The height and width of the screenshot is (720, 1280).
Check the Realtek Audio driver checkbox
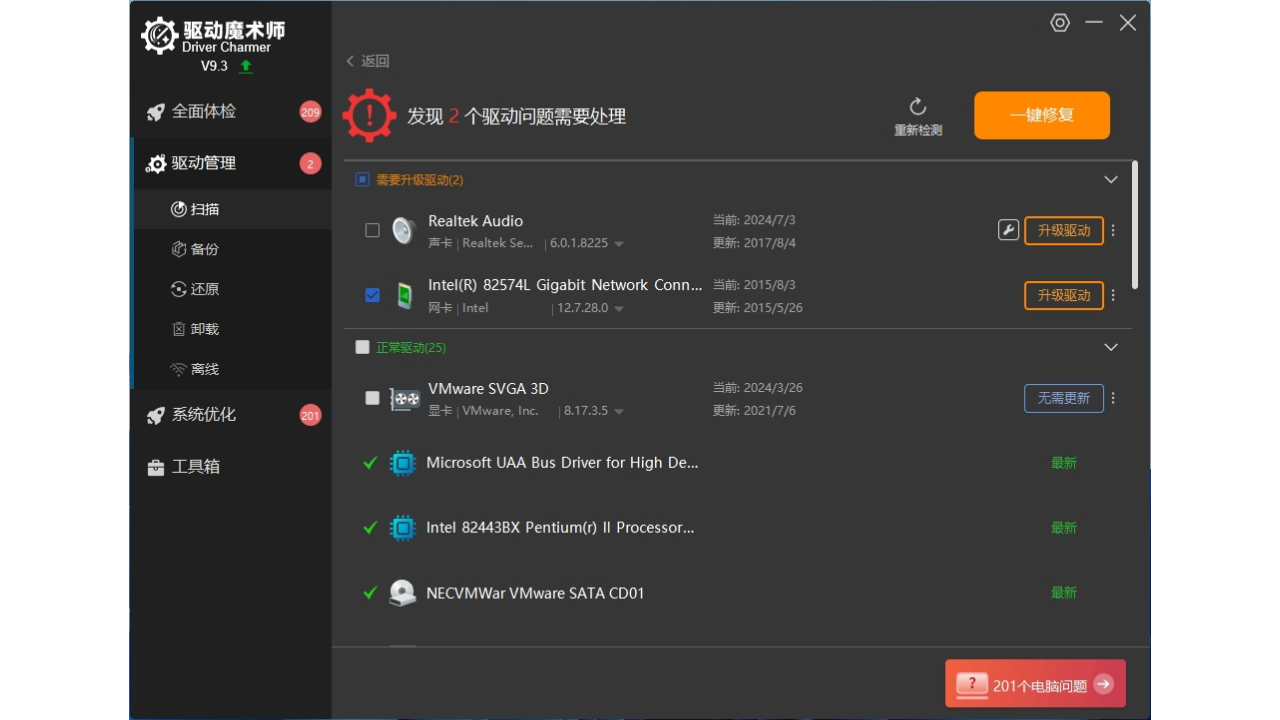[372, 229]
